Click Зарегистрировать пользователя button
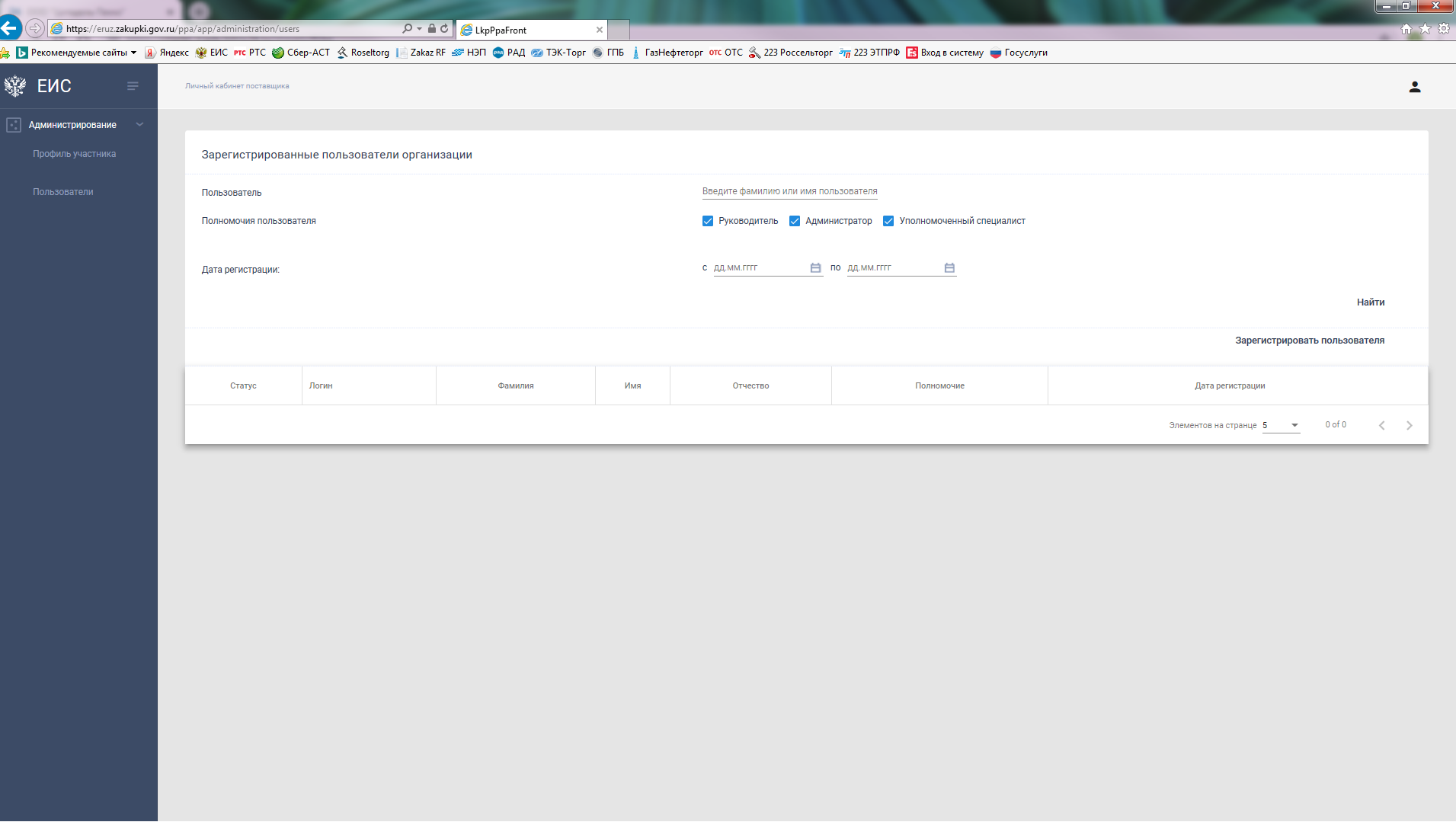The height and width of the screenshot is (822, 1456). coord(1309,341)
